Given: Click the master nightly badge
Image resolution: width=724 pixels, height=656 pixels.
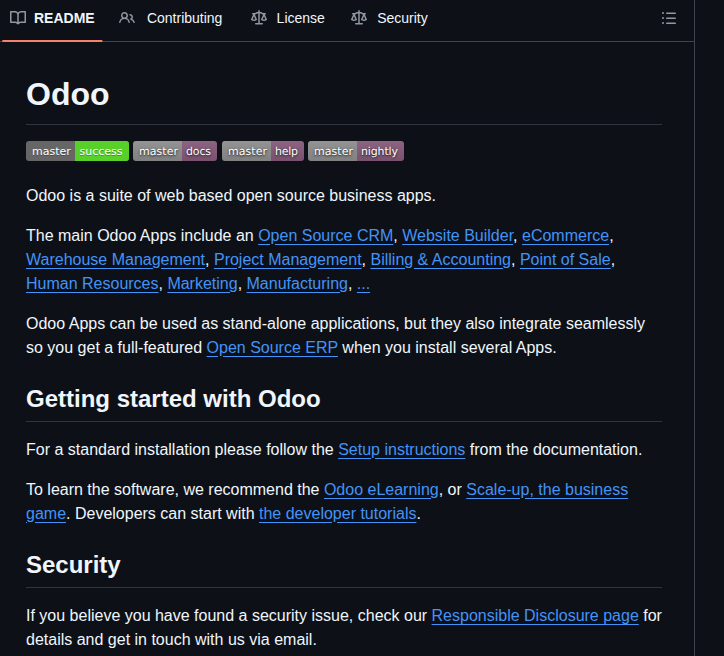Looking at the screenshot, I should [x=356, y=151].
